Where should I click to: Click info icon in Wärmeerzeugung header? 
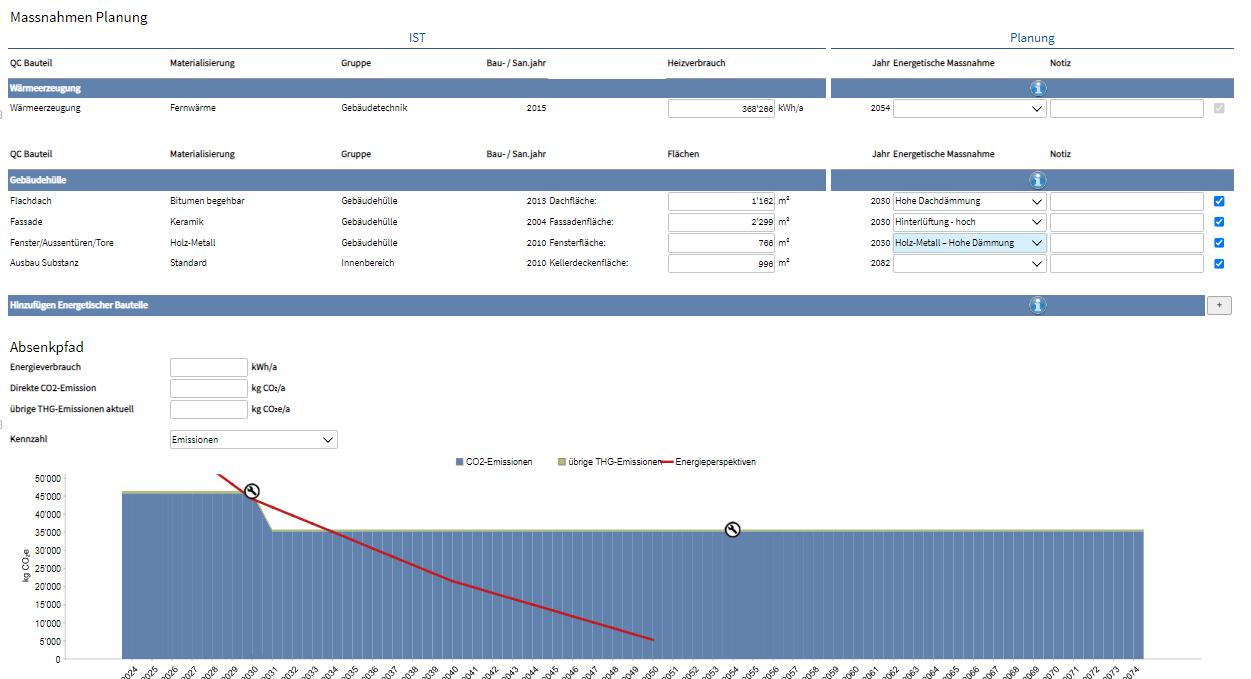pyautogui.click(x=1037, y=88)
